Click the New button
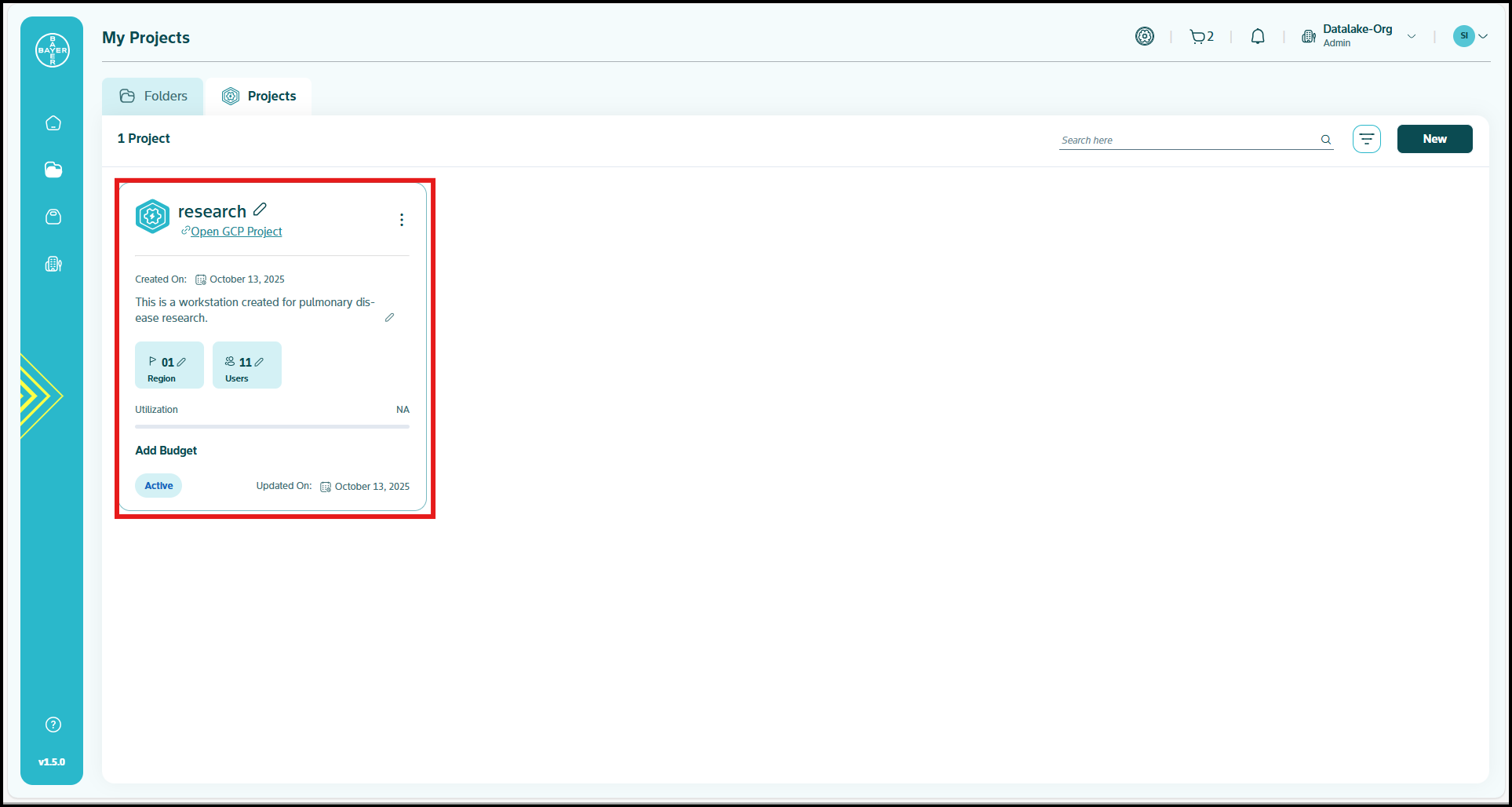 tap(1434, 139)
